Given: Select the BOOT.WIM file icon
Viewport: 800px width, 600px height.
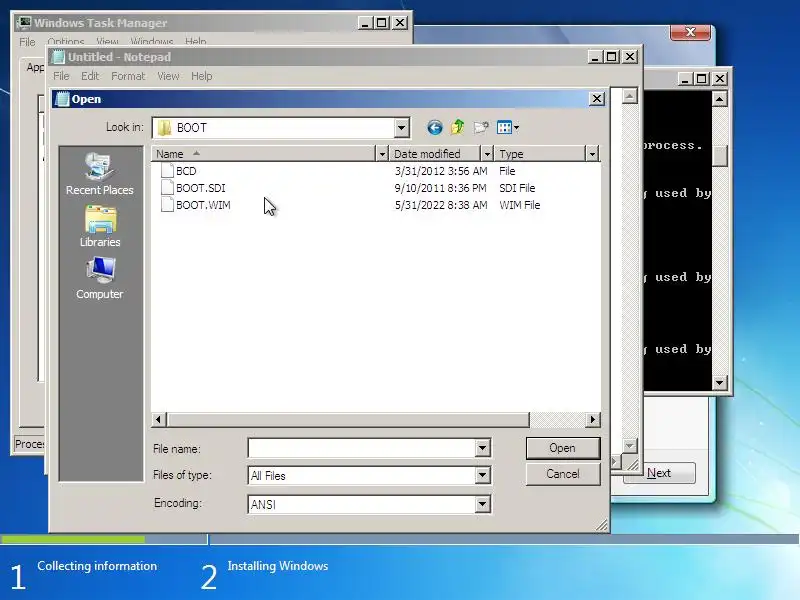Looking at the screenshot, I should 167,205.
